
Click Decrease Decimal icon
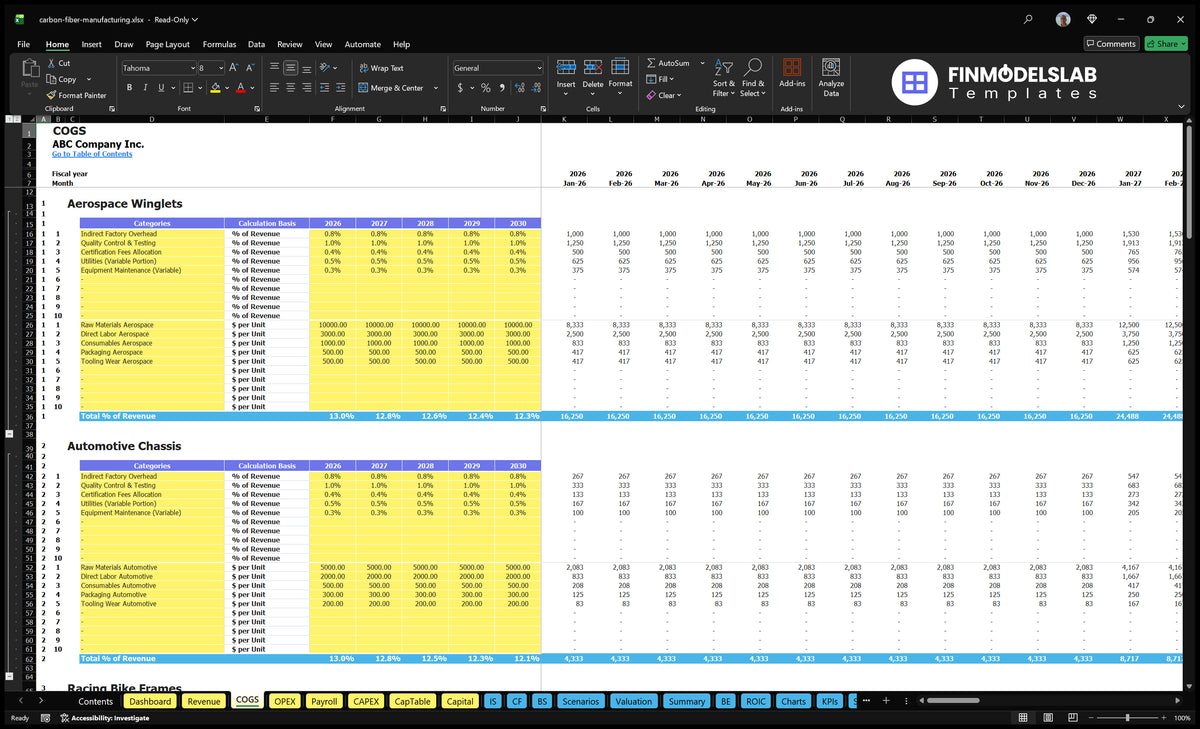(x=535, y=88)
